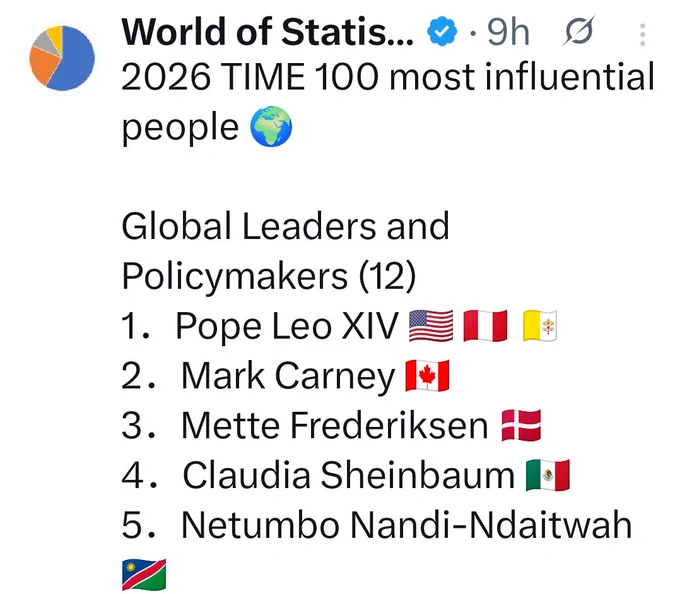Click the "Global Leaders and" heading text
Image resolution: width=680 pixels, height=594 pixels.
tap(285, 226)
